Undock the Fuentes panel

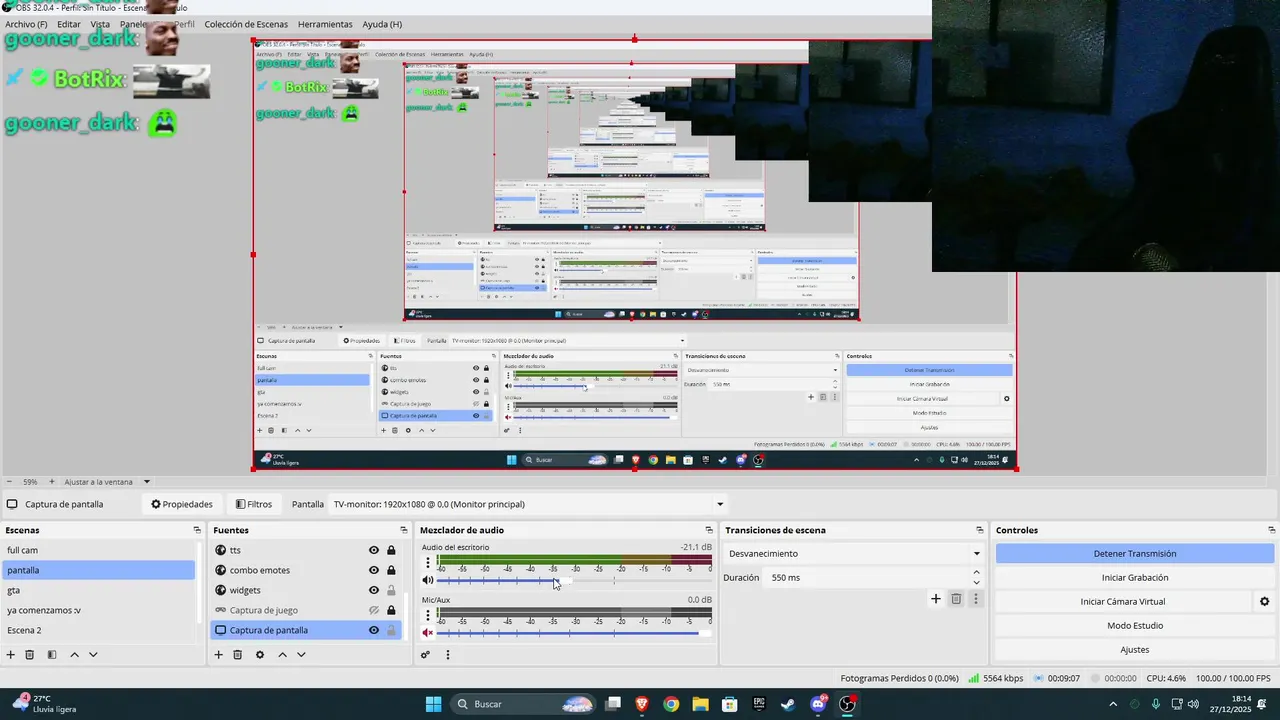pos(404,530)
